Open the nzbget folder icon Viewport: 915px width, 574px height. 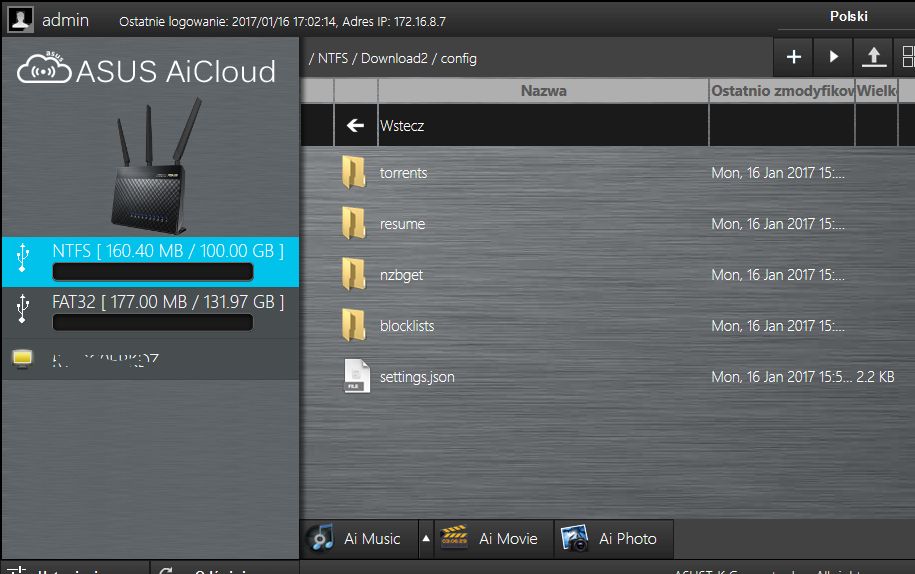tap(354, 274)
